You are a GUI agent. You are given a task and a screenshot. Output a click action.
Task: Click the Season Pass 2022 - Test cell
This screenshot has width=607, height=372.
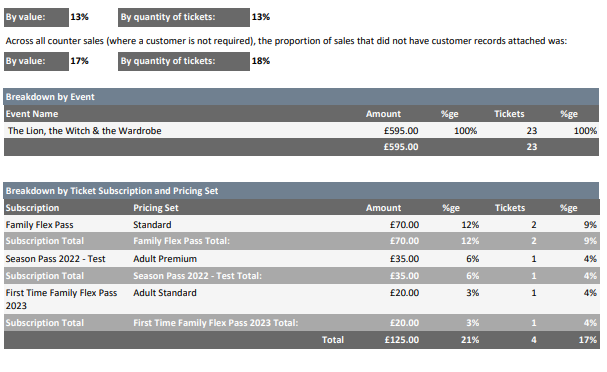point(55,259)
